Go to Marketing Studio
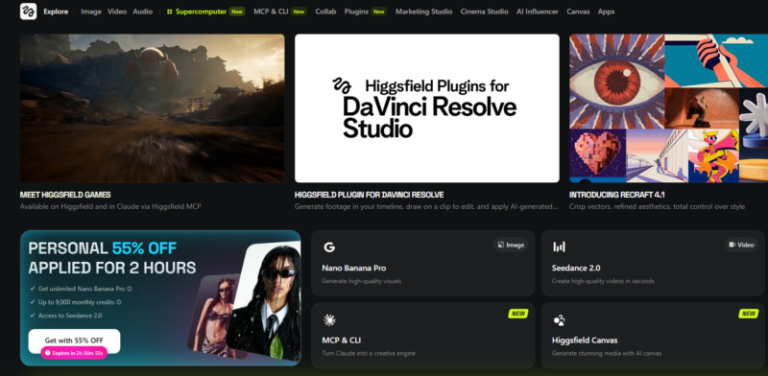 (x=424, y=12)
